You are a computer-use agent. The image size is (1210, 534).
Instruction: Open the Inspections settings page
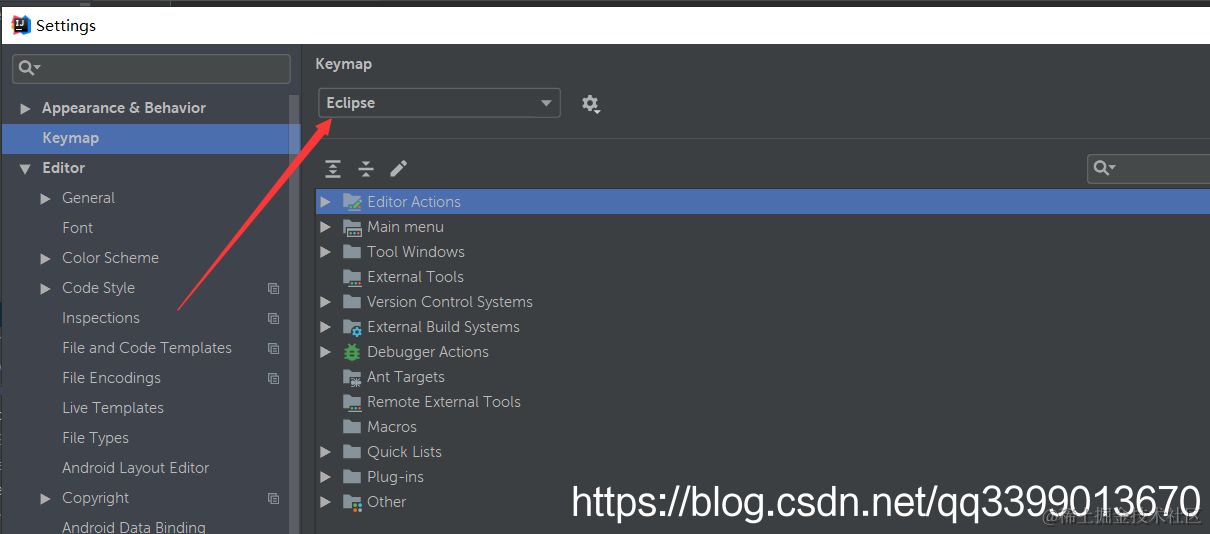pyautogui.click(x=101, y=318)
